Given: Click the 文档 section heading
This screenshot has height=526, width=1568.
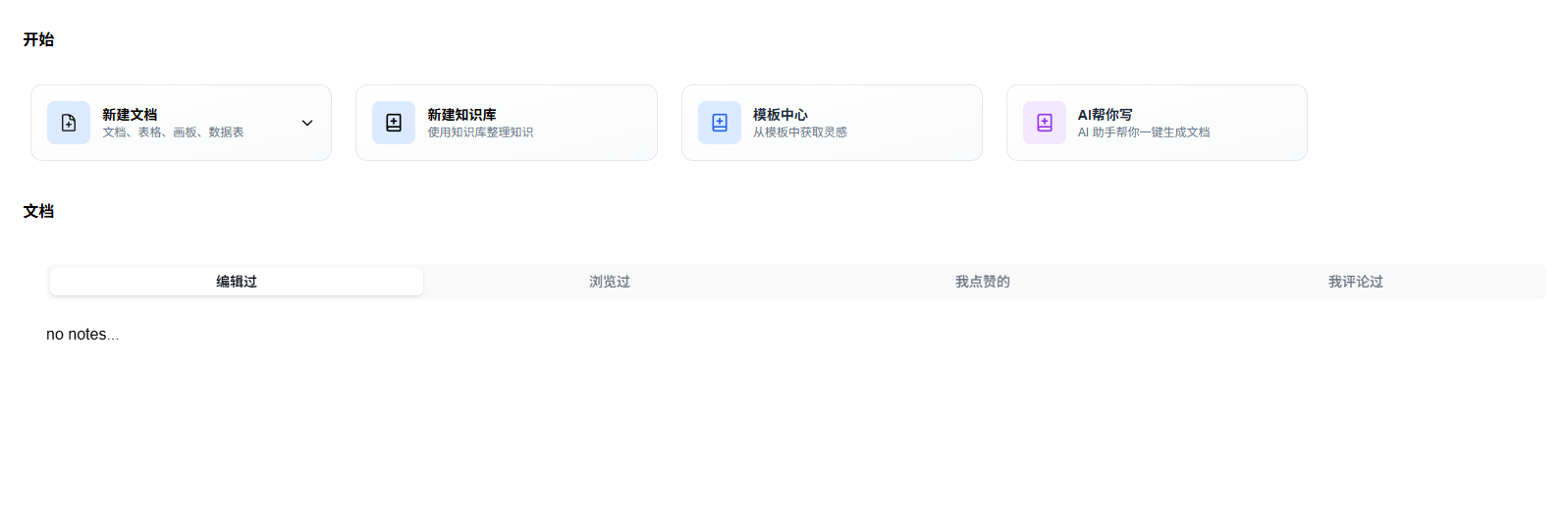Looking at the screenshot, I should [x=38, y=211].
